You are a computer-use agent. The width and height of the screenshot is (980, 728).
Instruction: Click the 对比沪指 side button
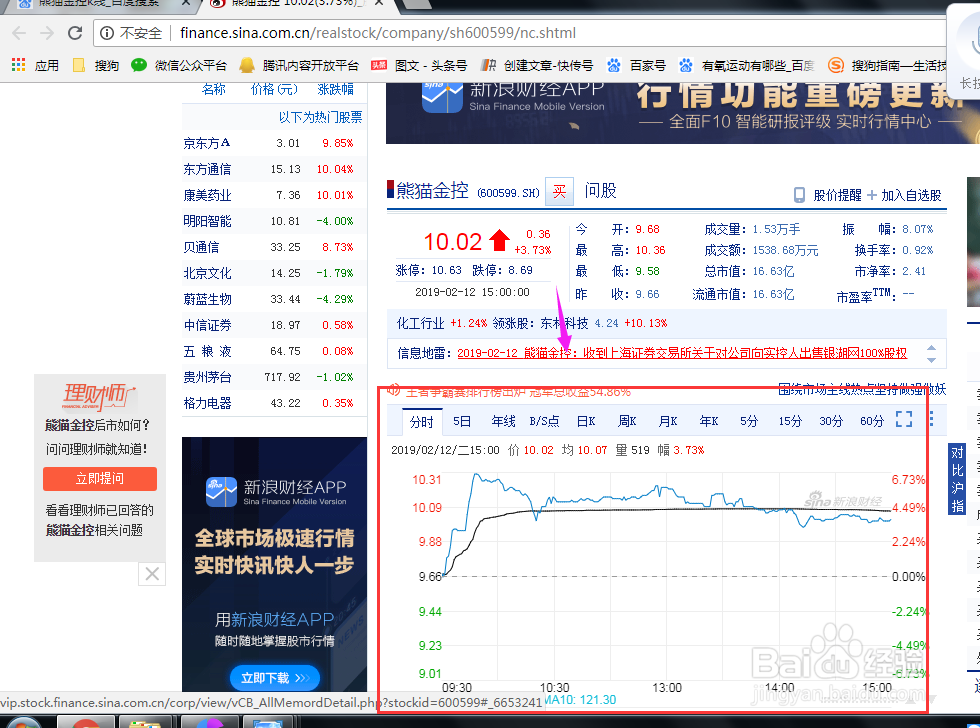[x=957, y=479]
